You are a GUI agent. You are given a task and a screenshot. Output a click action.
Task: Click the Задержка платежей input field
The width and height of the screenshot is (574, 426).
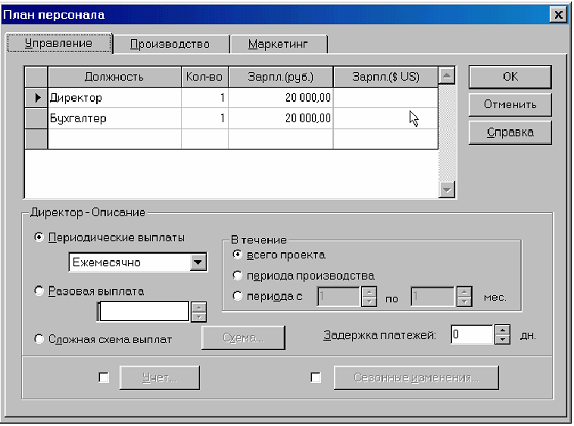472,335
